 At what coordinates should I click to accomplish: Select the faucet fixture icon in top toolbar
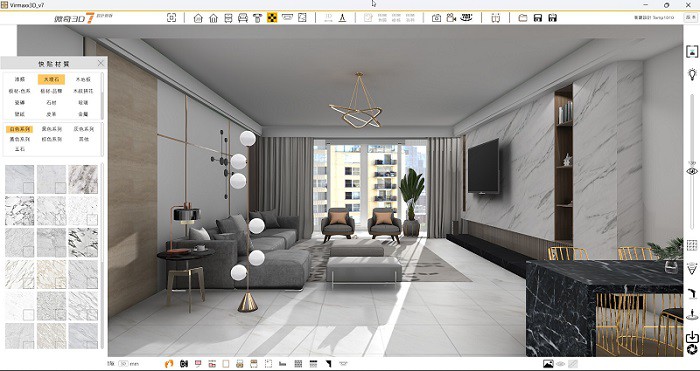[x=257, y=18]
